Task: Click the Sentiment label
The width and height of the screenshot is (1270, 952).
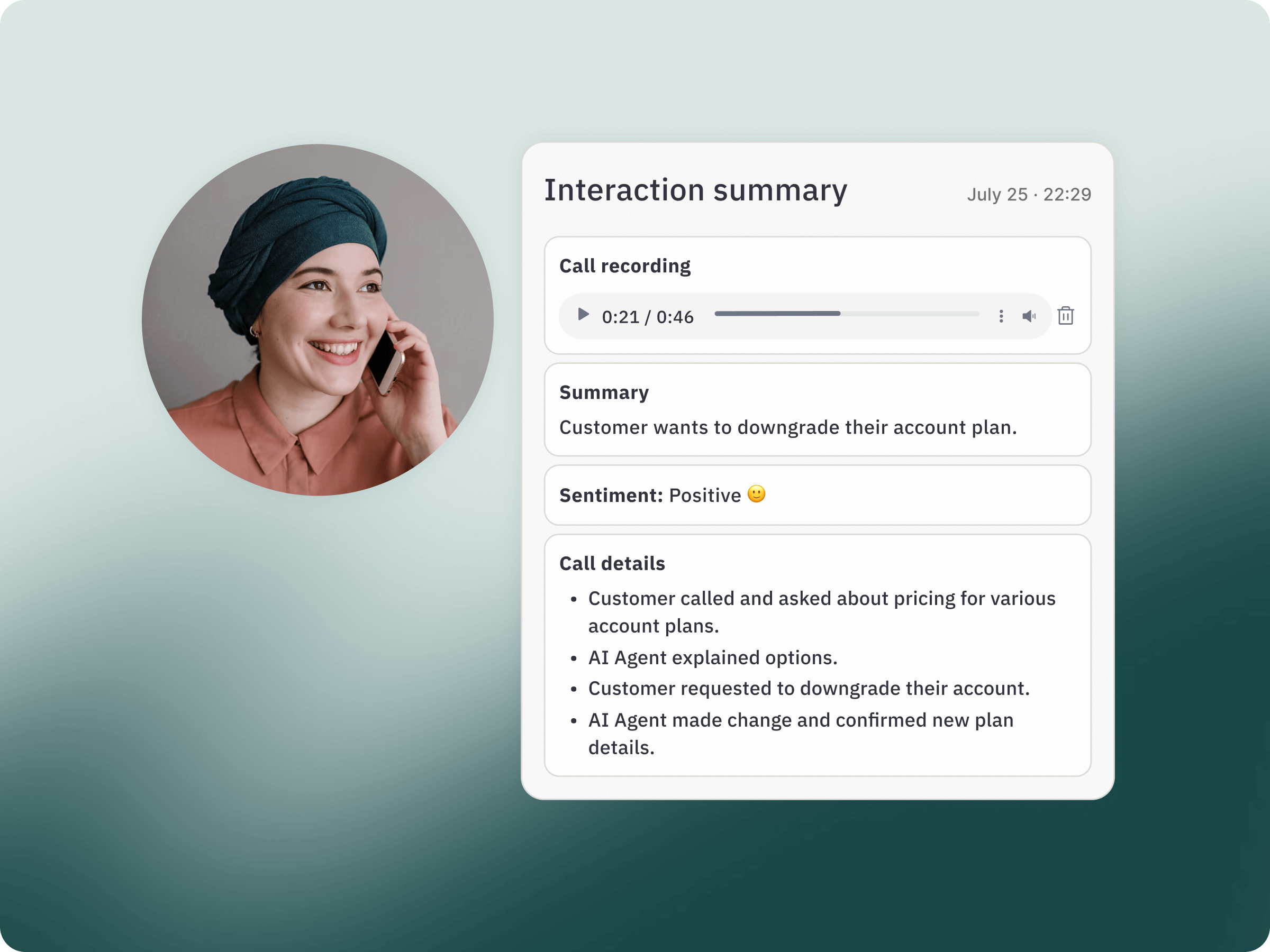Action: point(611,495)
